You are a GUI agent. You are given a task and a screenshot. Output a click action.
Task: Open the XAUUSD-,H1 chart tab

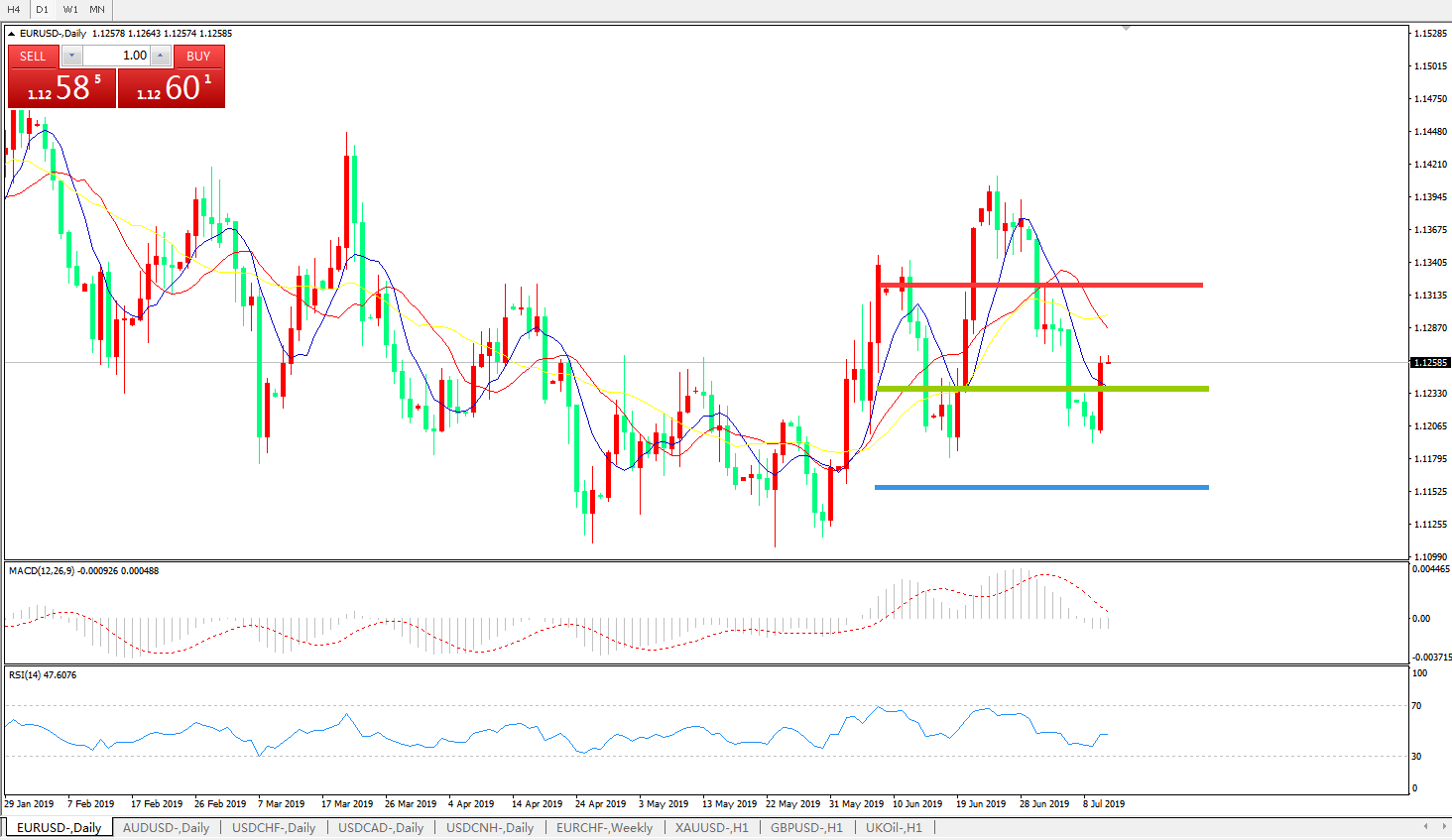coord(711,827)
